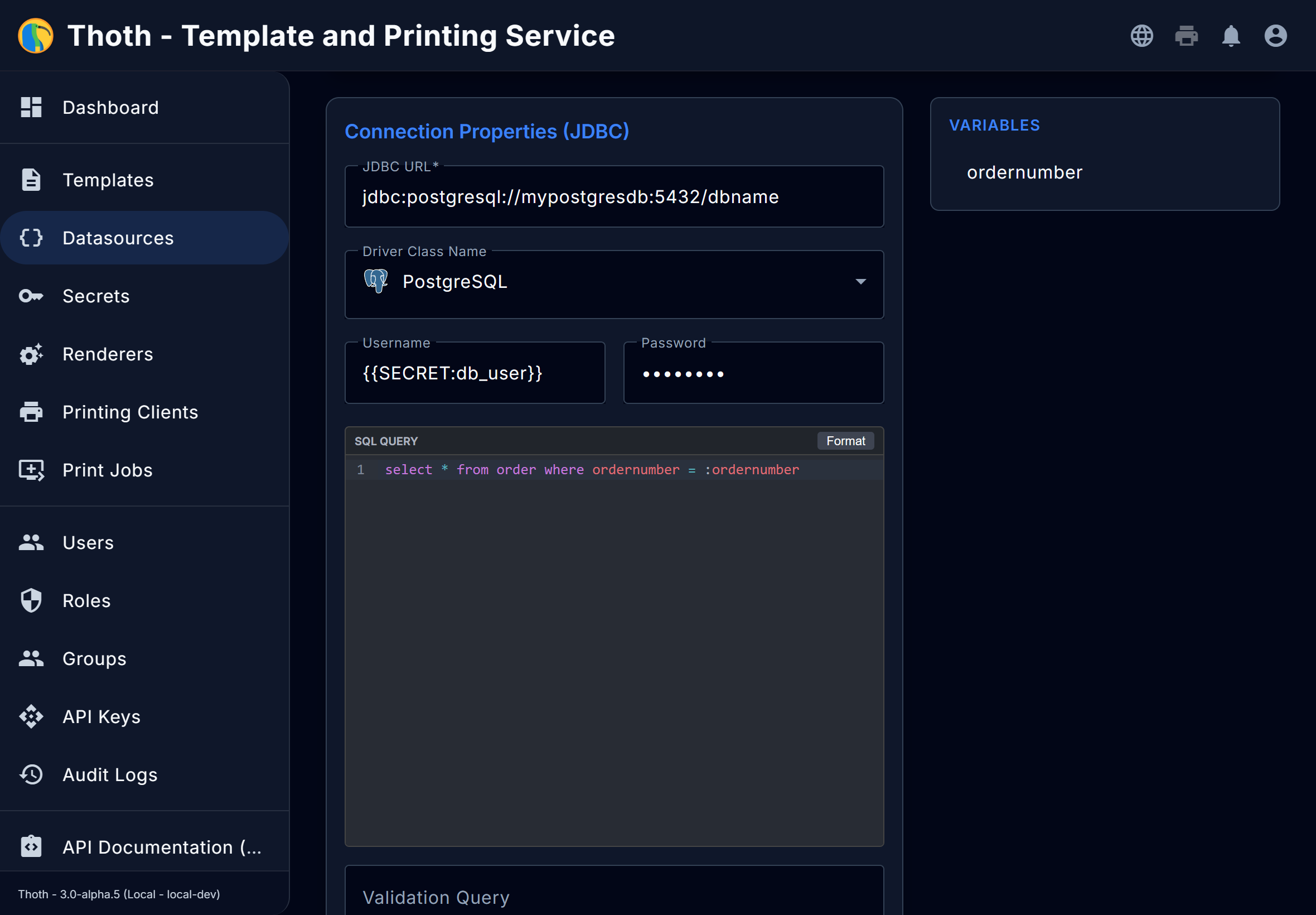Go to Print Jobs
This screenshot has height=915, width=1316.
144,470
